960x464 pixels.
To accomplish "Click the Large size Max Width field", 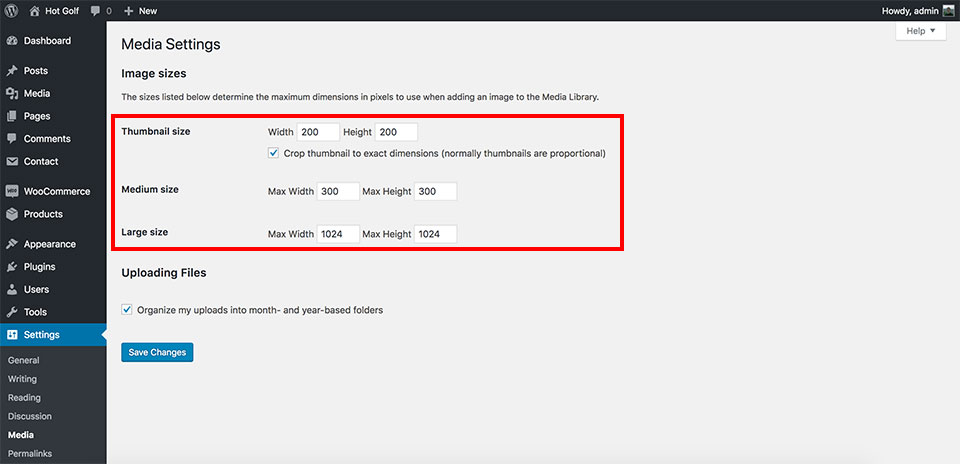I will click(338, 234).
